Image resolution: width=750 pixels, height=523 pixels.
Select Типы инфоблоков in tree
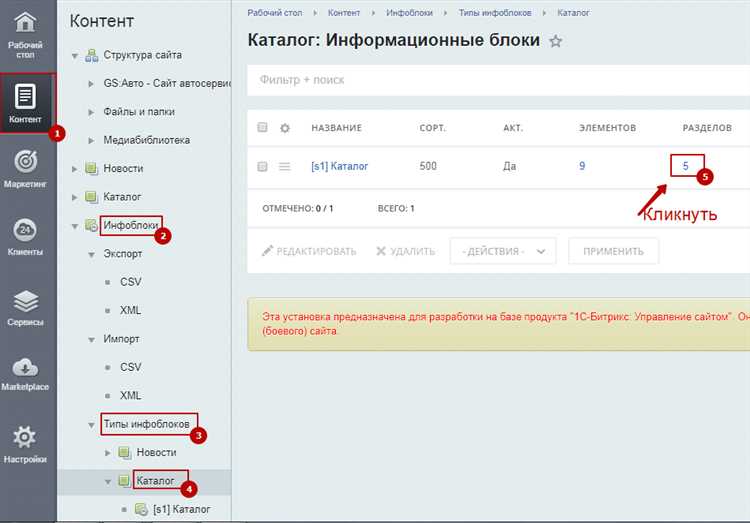coord(147,424)
